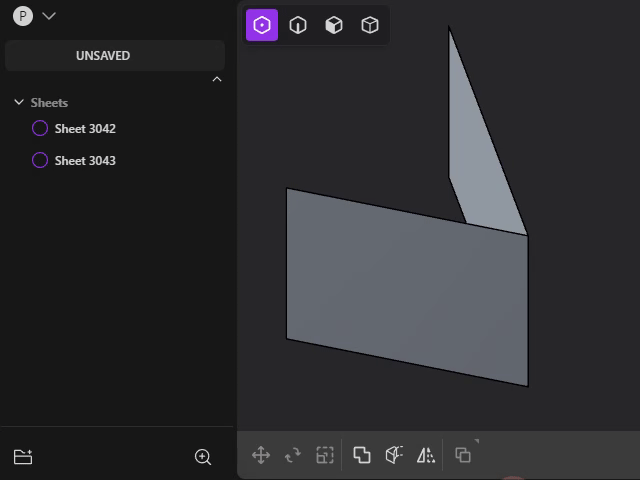Click the cube with dashed edges icon

pyautogui.click(x=394, y=455)
